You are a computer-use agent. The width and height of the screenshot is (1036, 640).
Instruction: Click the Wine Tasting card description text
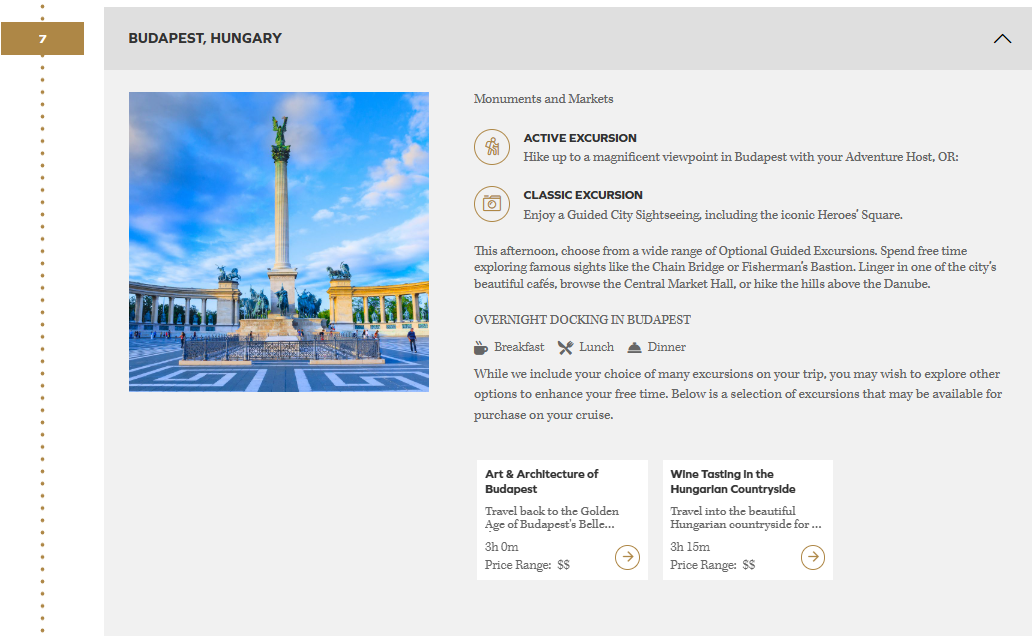[x=745, y=518]
